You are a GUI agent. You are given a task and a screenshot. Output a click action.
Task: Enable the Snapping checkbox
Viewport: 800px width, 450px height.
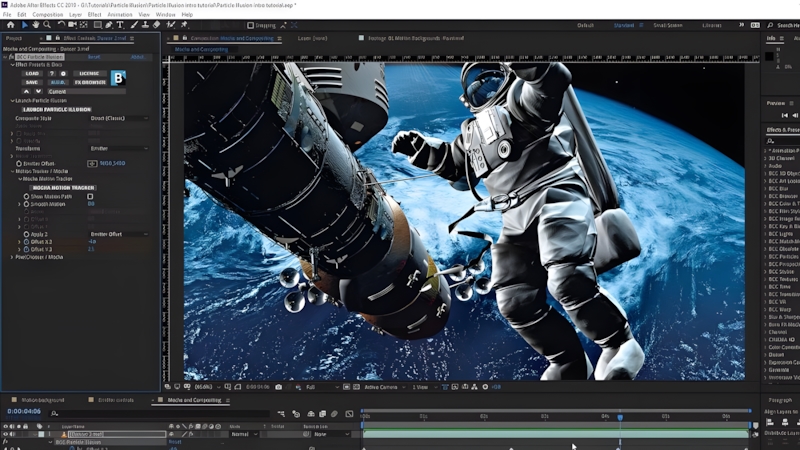pyautogui.click(x=251, y=25)
